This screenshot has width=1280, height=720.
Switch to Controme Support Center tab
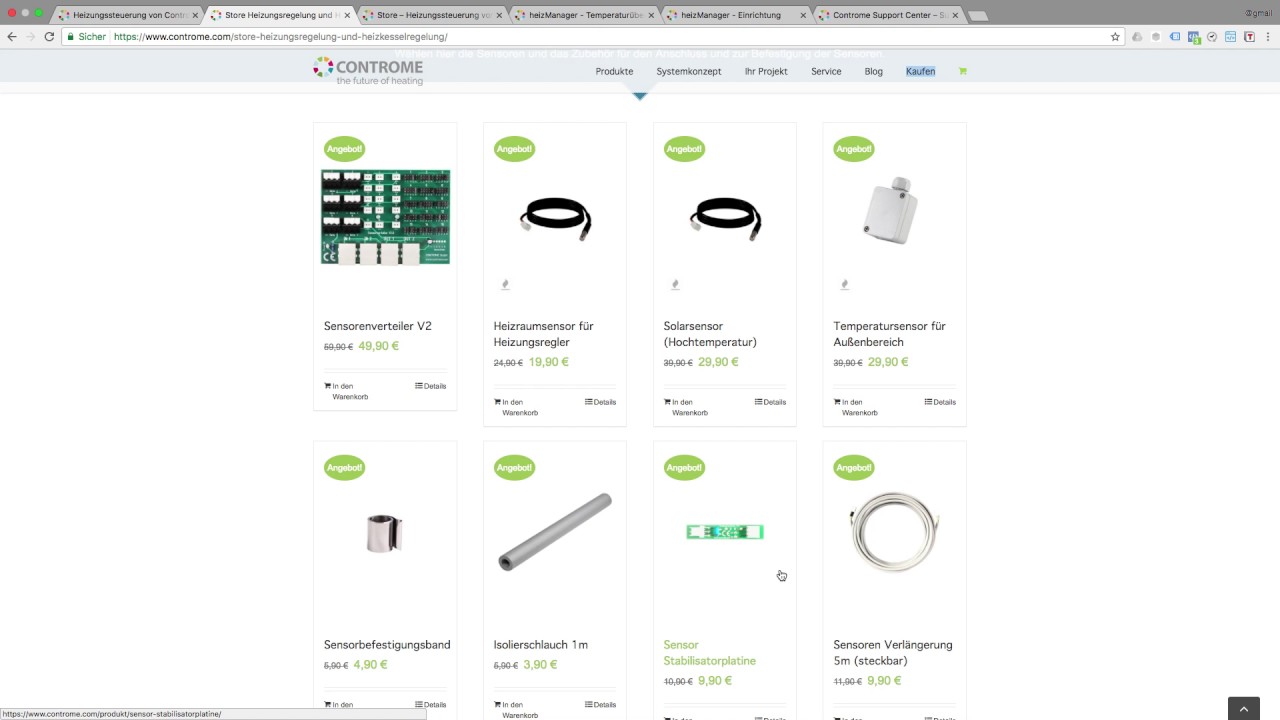[x=888, y=15]
